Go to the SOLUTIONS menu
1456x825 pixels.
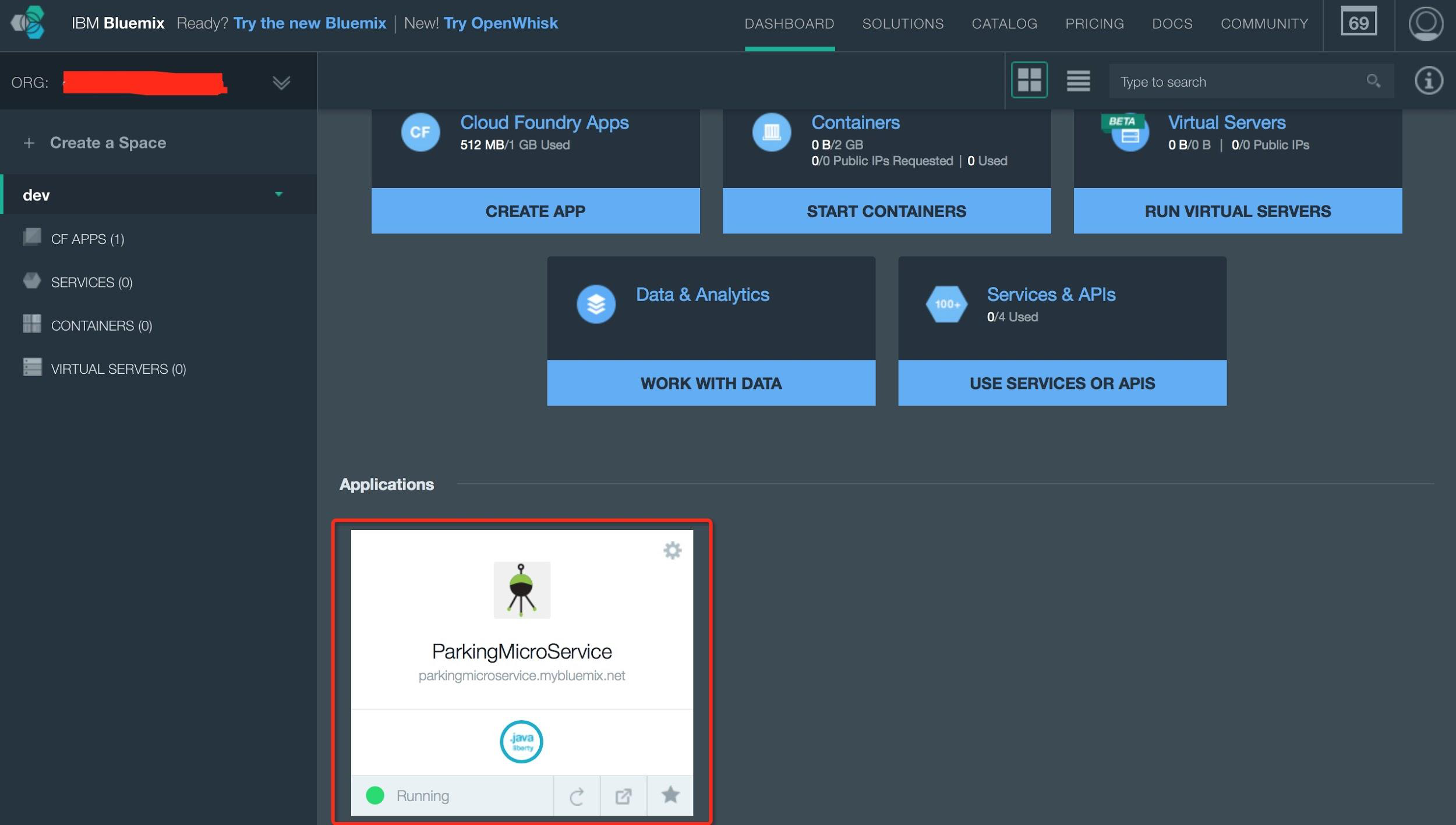[903, 24]
